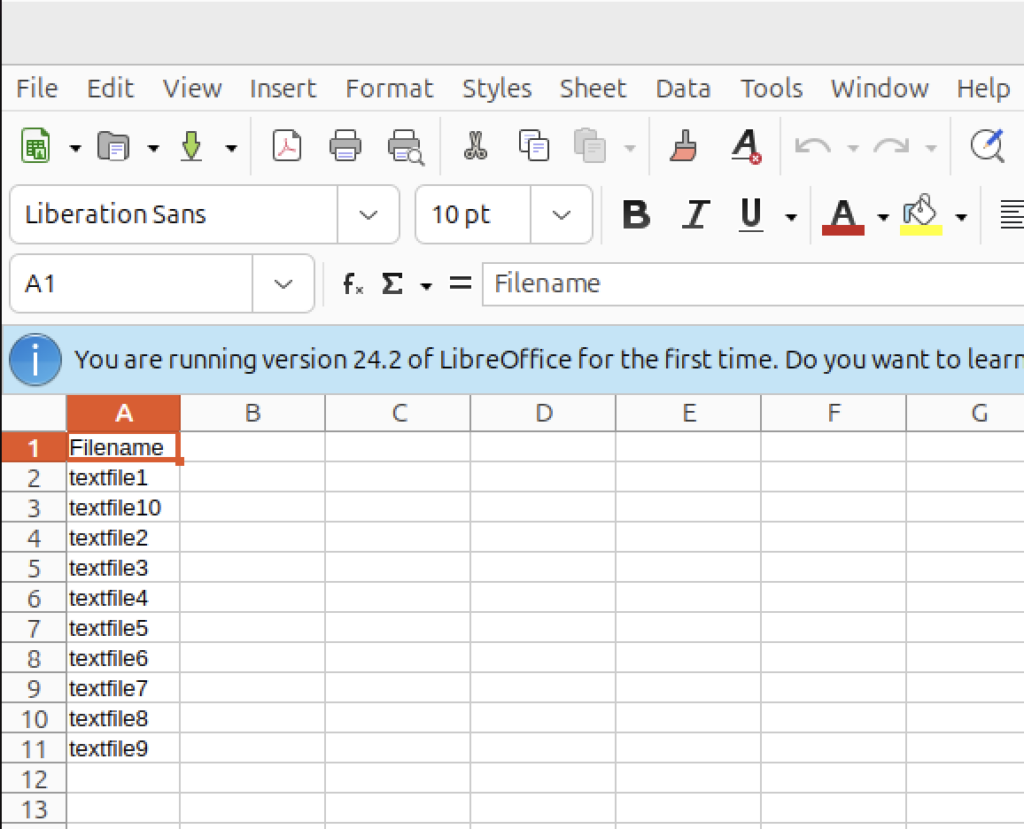Select the Clone Formatting paintbrush
Viewport: 1024px width, 829px height.
coord(684,146)
